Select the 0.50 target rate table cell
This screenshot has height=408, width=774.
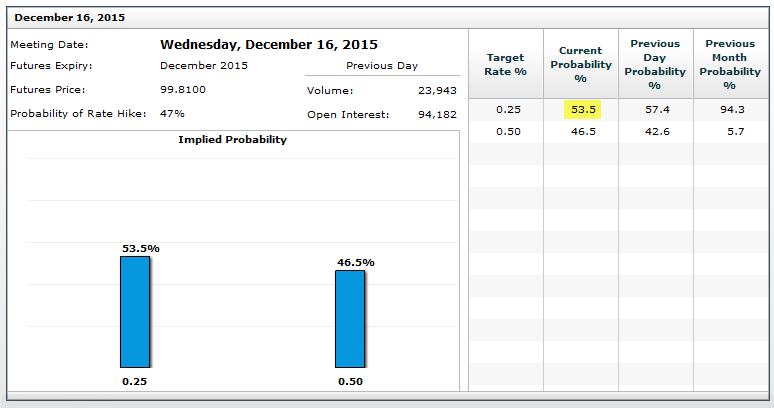point(508,132)
